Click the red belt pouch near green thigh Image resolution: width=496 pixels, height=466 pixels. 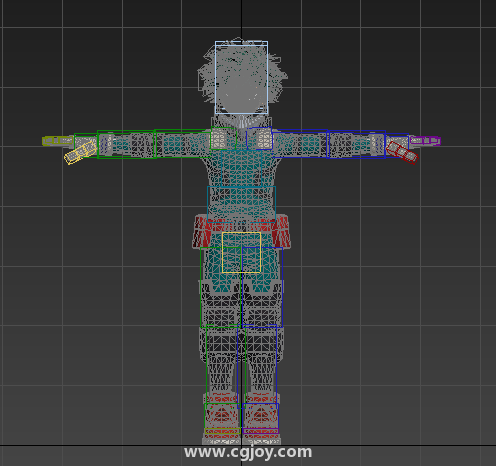coord(202,232)
